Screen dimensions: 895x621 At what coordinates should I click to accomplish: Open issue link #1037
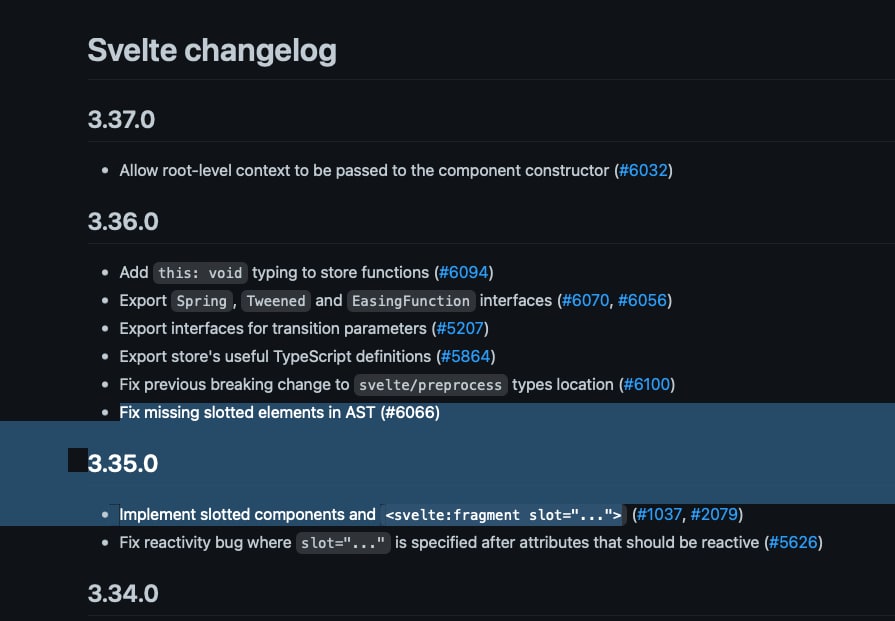coord(659,515)
